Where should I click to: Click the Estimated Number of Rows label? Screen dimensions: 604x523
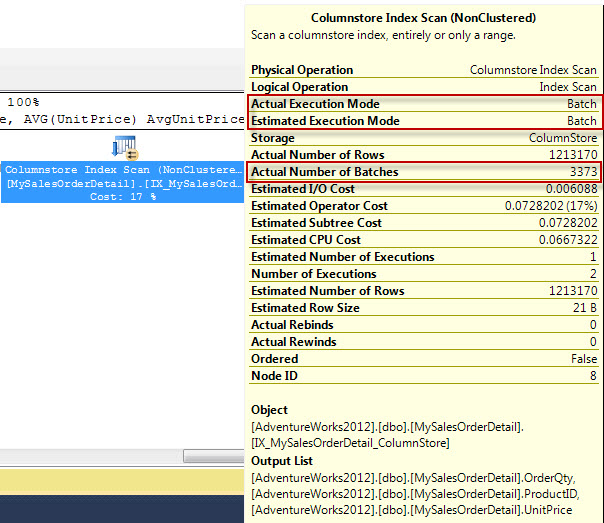click(x=328, y=291)
